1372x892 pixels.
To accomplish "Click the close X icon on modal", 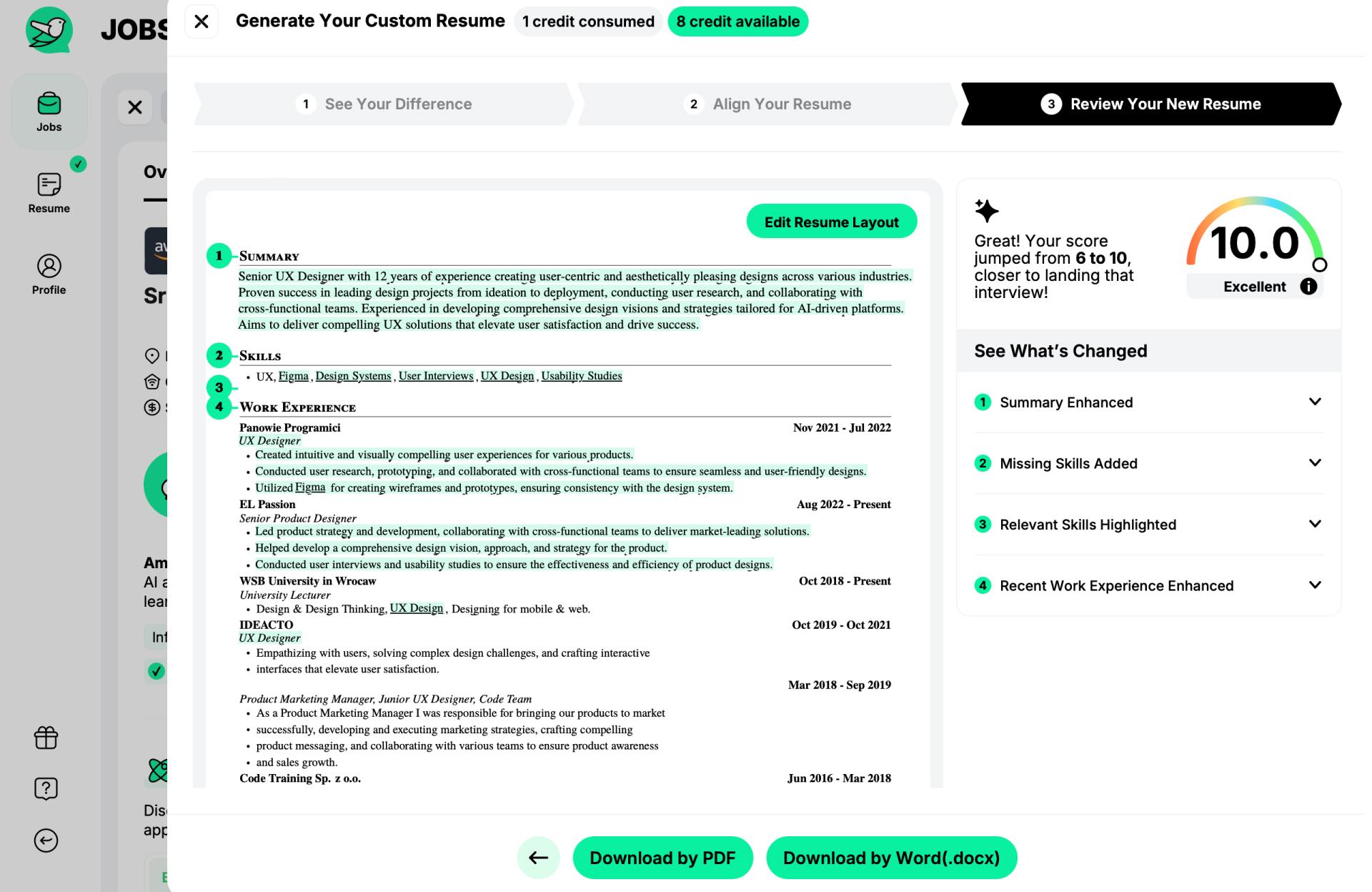I will coord(201,21).
